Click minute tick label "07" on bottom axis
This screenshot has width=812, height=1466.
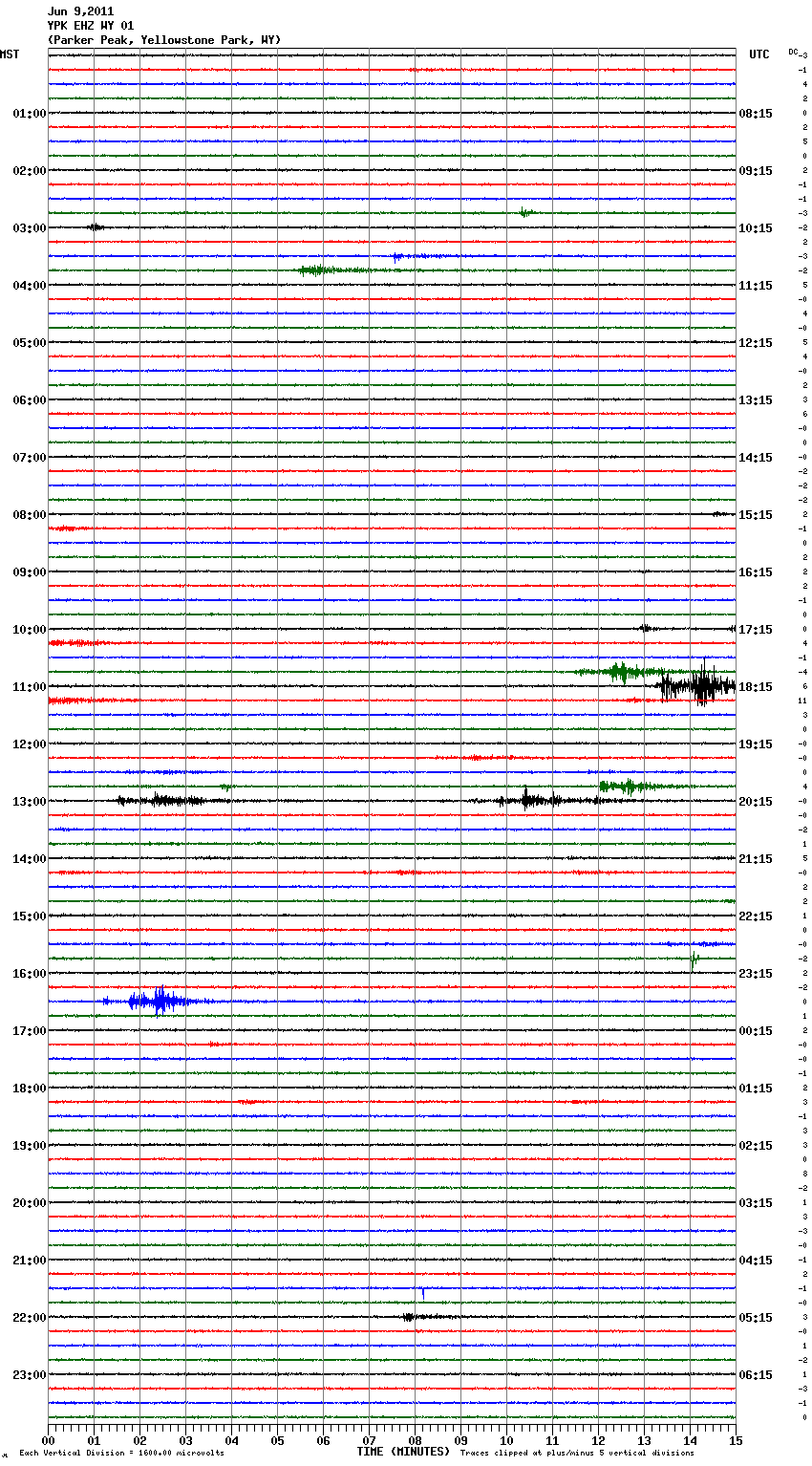click(x=370, y=1439)
